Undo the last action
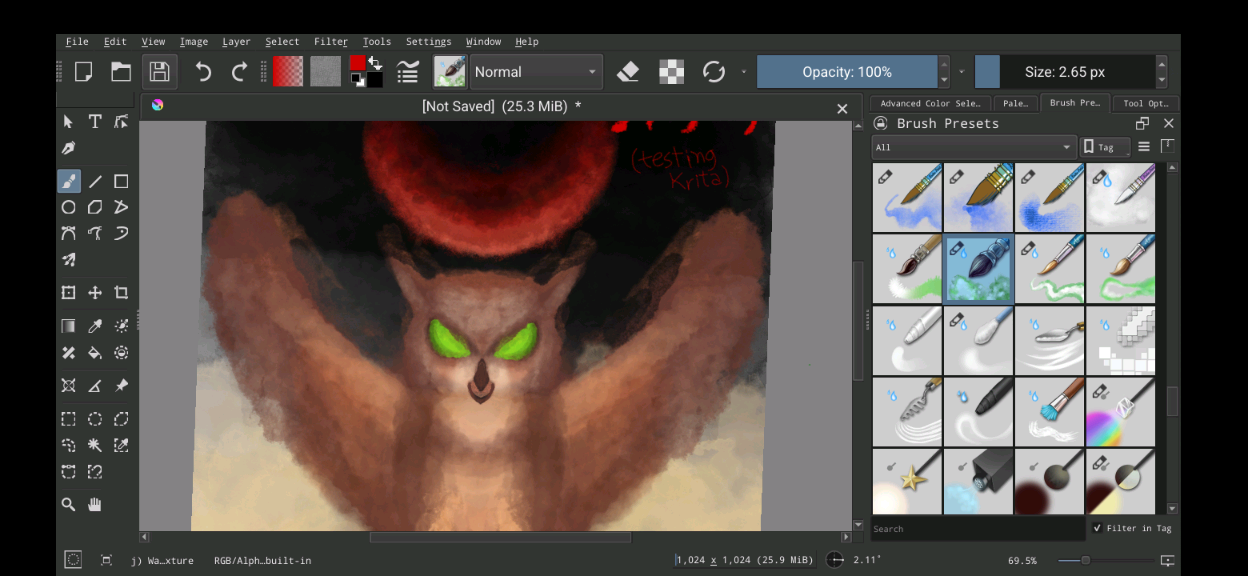Viewport: 1248px width, 576px height. pos(203,71)
